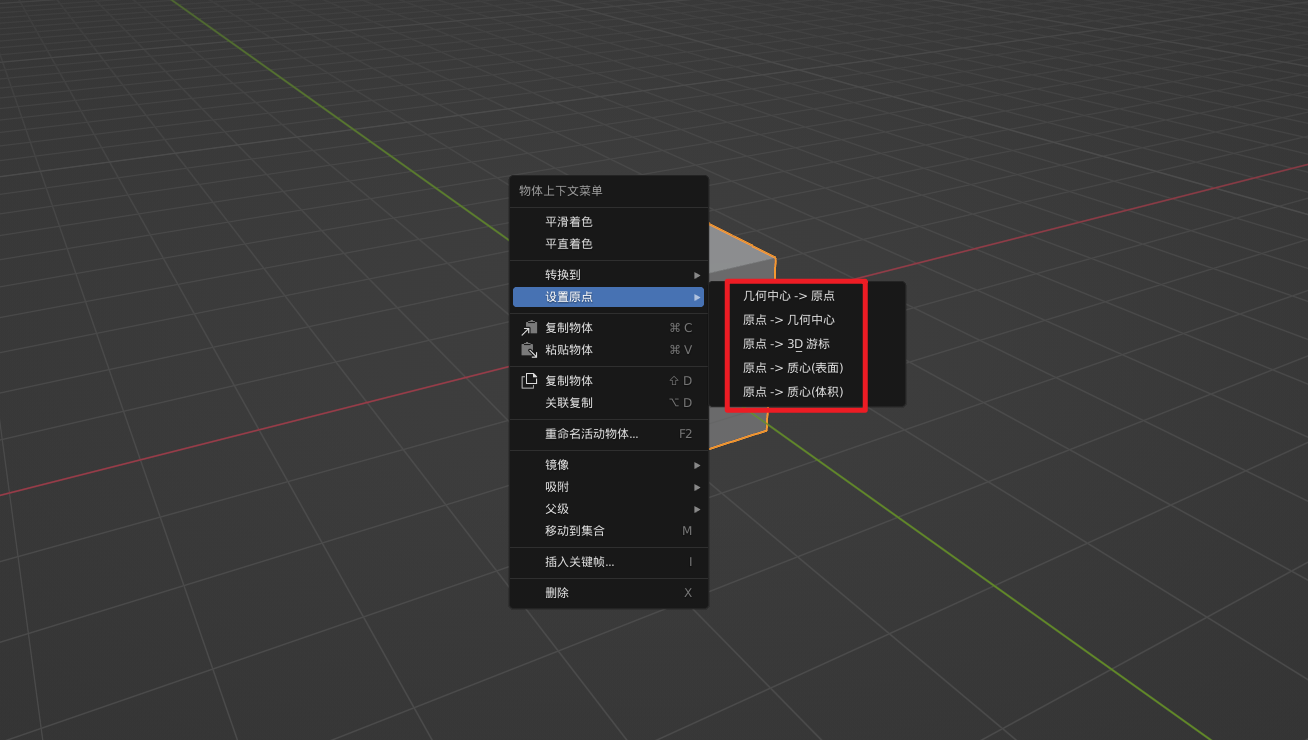Choose 删除 from the context menu
Viewport: 1308px width, 740px height.
608,593
